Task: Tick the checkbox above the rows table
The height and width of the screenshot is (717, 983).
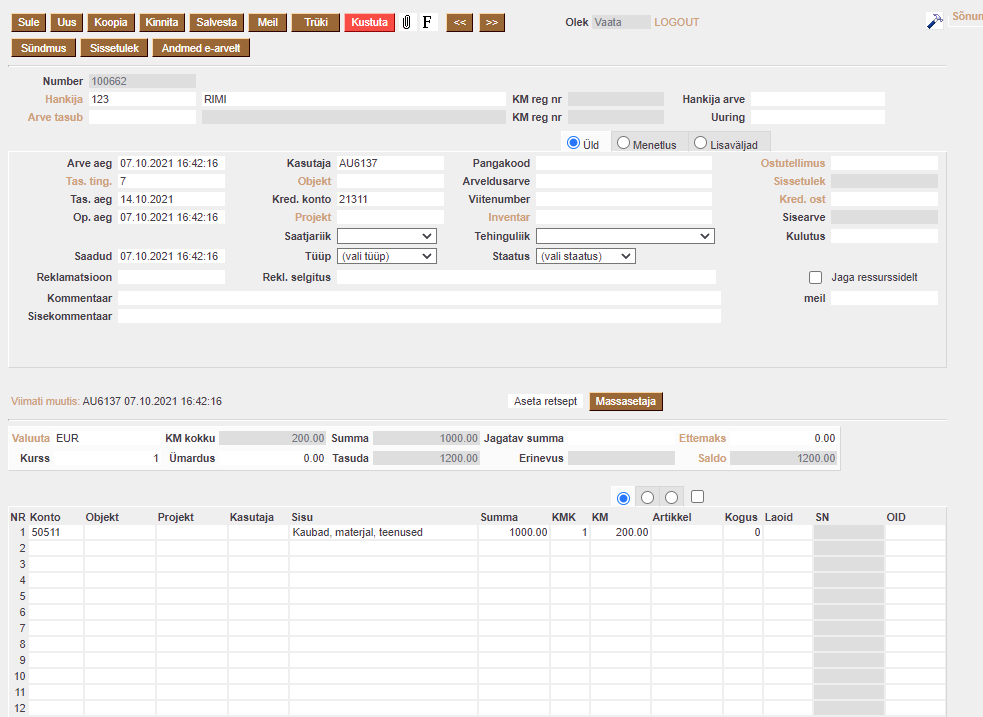Action: click(697, 496)
